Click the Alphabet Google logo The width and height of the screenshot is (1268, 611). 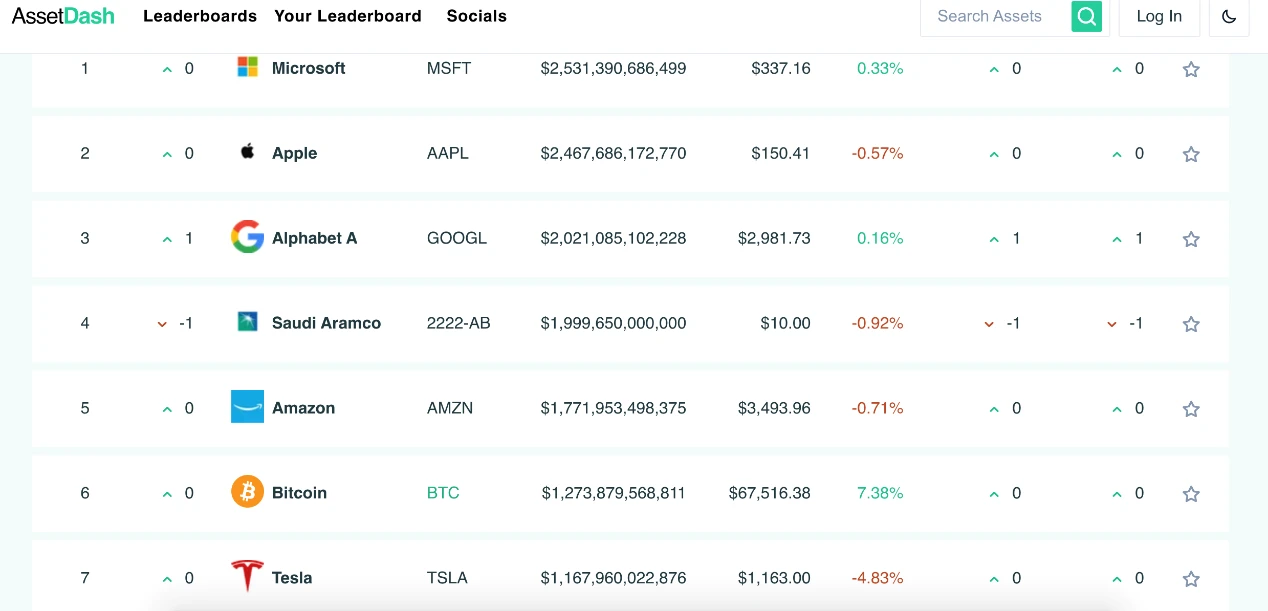(x=247, y=237)
